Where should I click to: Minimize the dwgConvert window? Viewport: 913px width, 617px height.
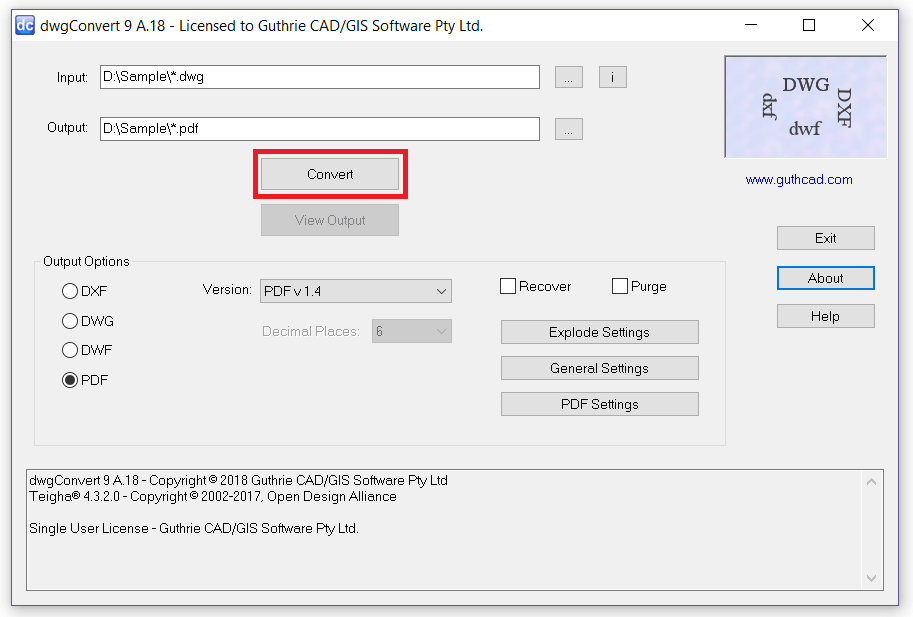click(751, 25)
